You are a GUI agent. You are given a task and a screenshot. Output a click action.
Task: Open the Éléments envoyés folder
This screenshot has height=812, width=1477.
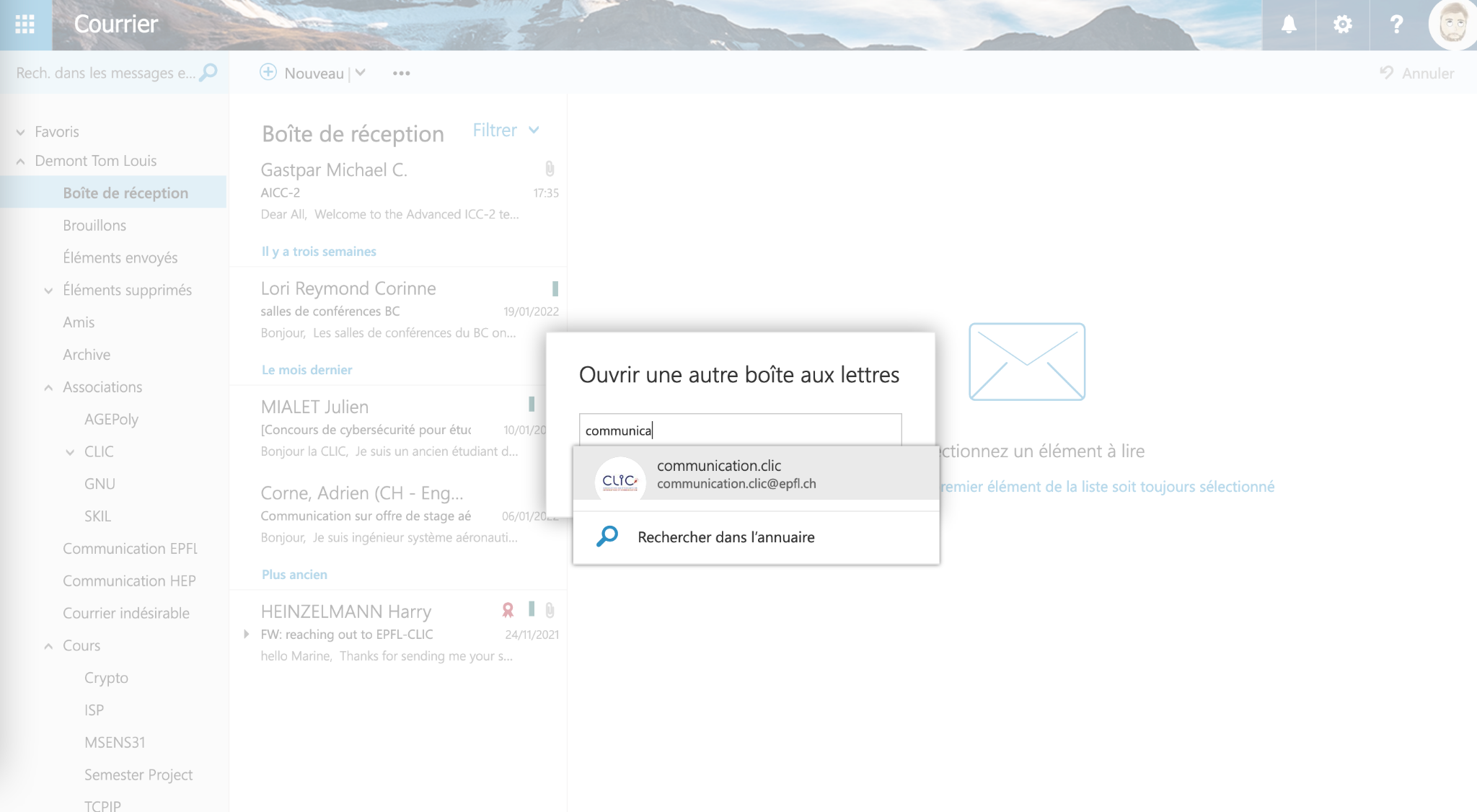[120, 257]
